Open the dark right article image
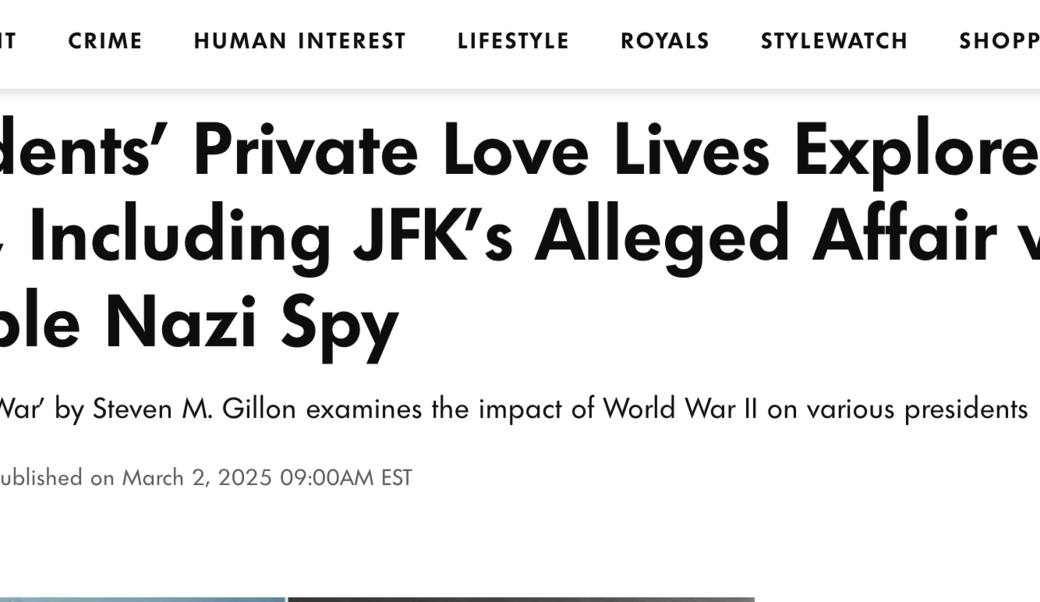Viewport: 1040px width, 602px height. [x=520, y=599]
